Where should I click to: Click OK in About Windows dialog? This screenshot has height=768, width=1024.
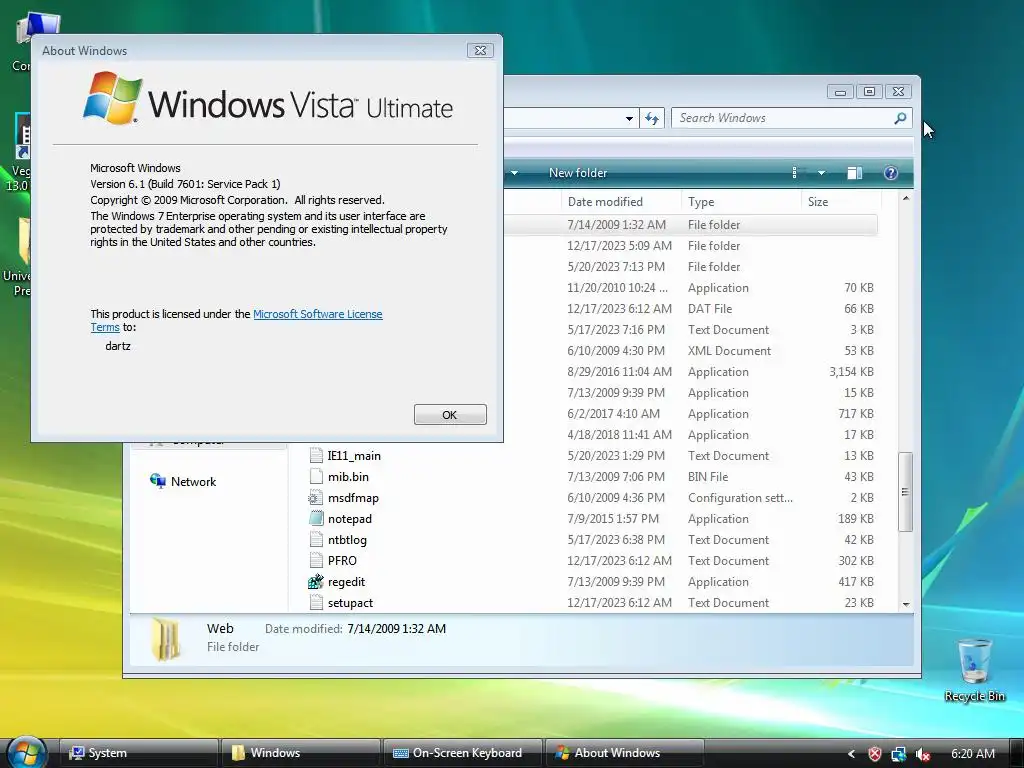[x=450, y=415]
